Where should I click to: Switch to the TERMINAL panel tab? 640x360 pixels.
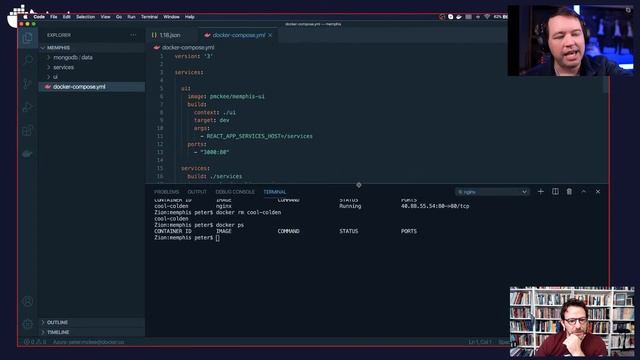pos(275,192)
